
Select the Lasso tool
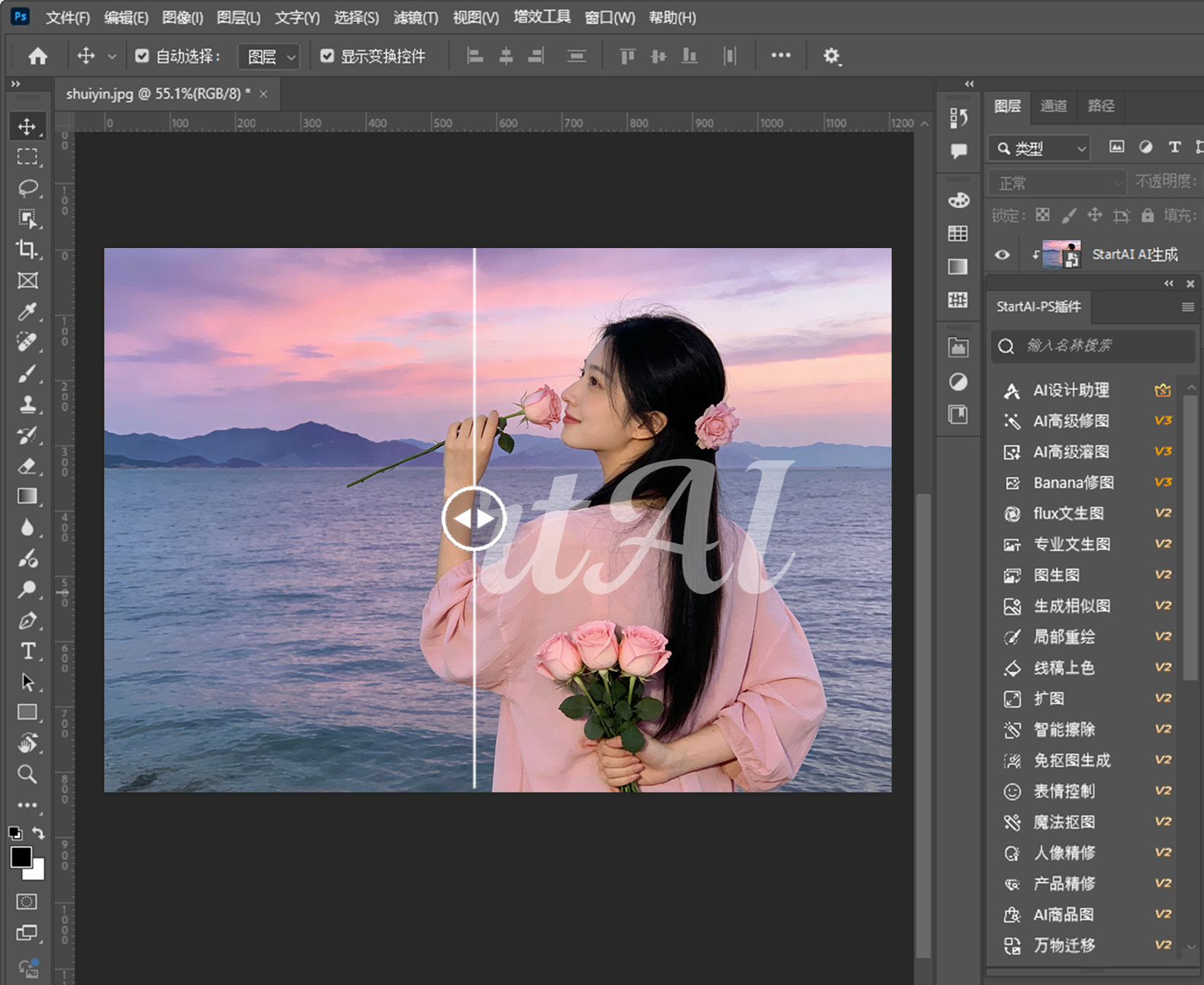(x=27, y=188)
